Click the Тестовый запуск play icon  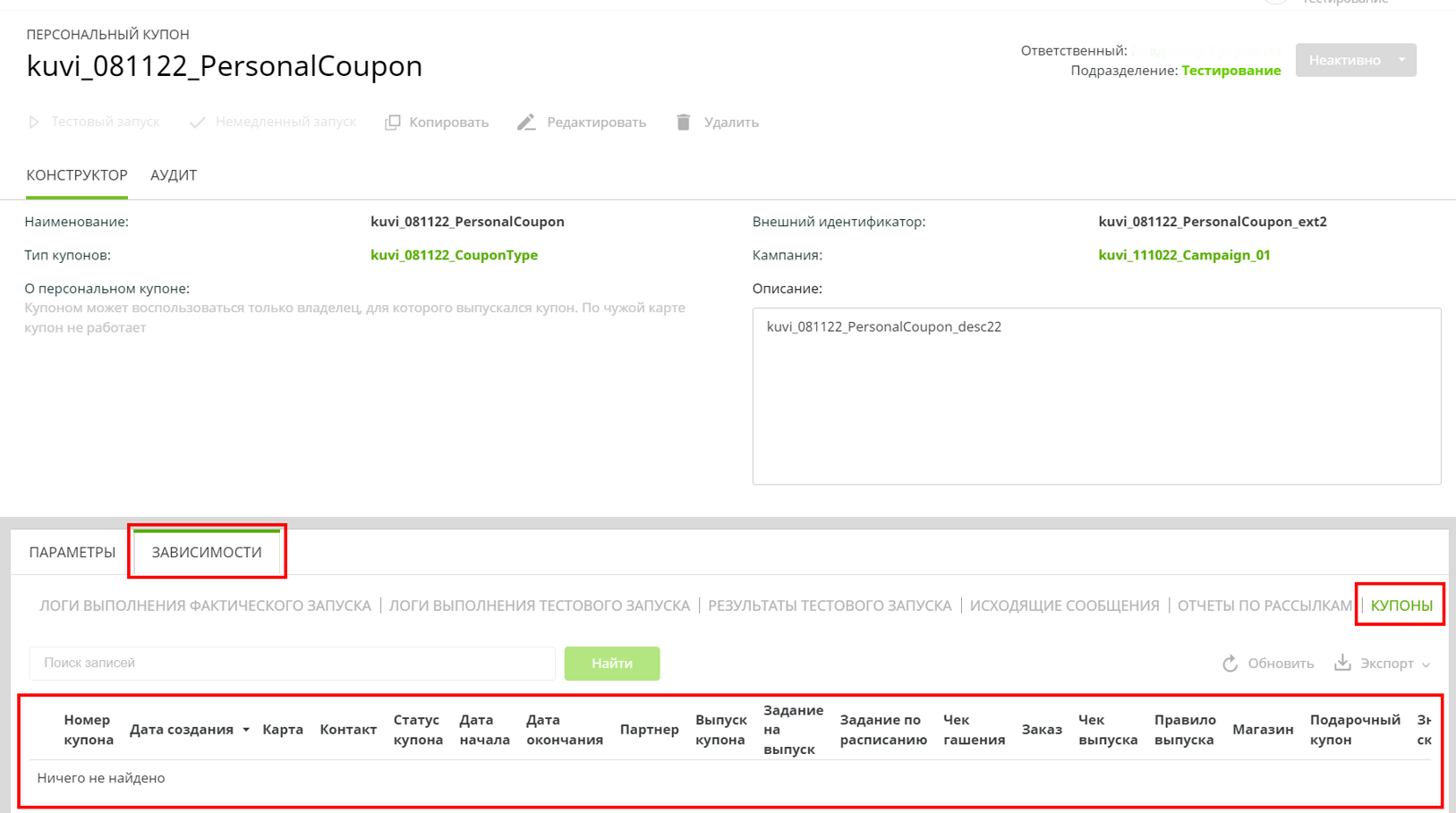pos(34,123)
